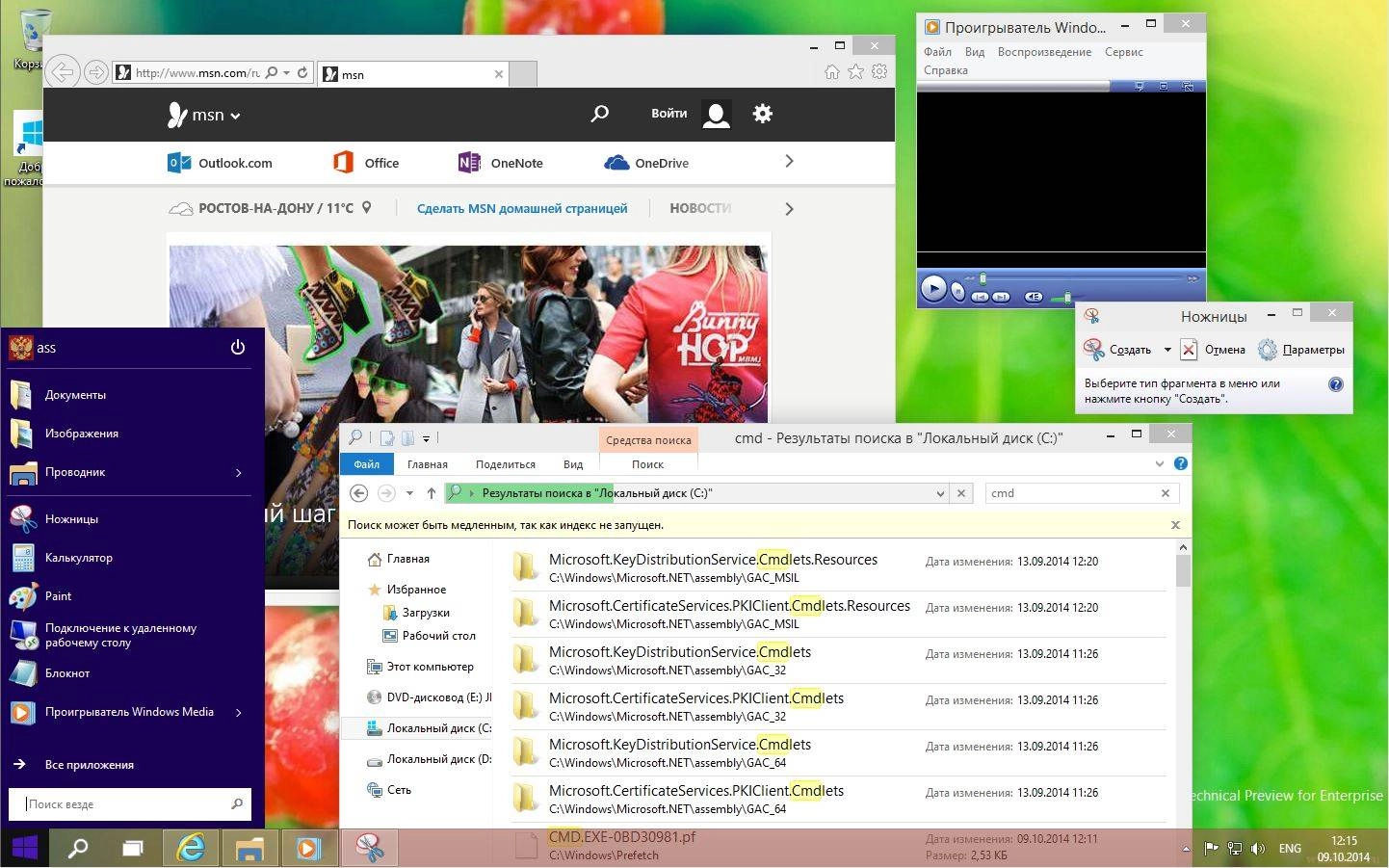Click Snipping Tool help icon
Screen dimensions: 1389x868
[1336, 384]
